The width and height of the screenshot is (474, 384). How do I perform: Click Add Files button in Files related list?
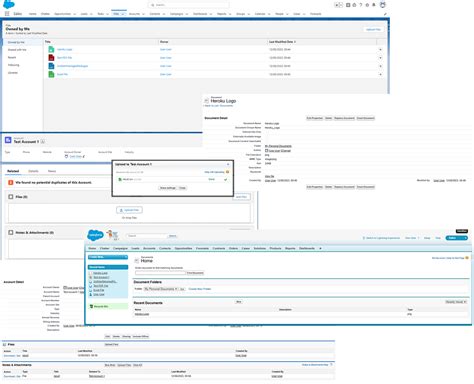click(x=241, y=197)
